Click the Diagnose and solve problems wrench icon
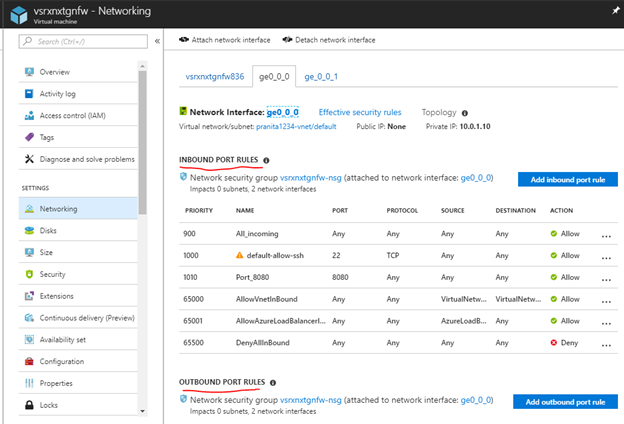 (29, 159)
